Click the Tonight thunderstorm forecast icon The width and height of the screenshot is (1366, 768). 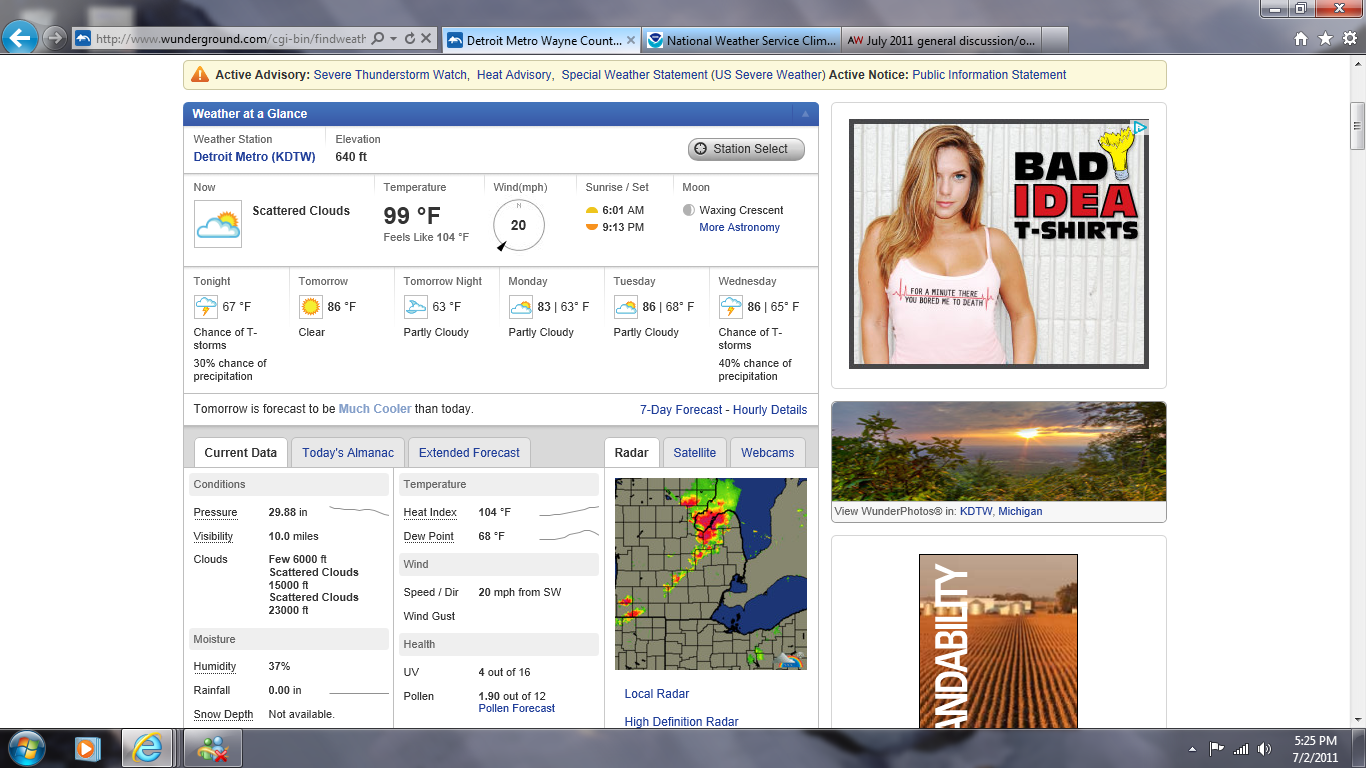pos(205,306)
